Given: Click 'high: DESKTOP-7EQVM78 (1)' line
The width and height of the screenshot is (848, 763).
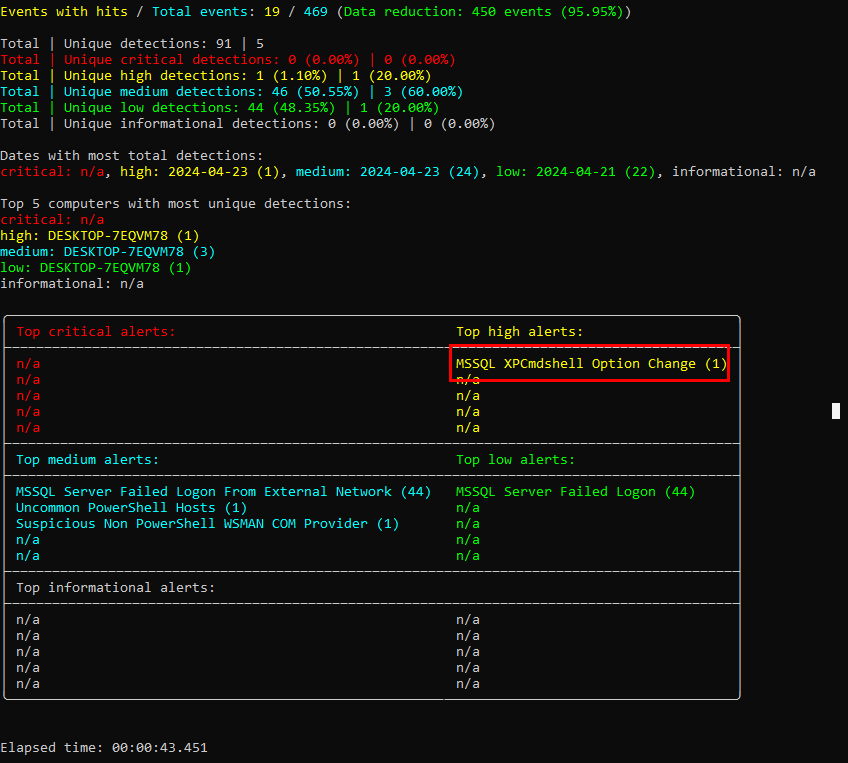Looking at the screenshot, I should 100,236.
